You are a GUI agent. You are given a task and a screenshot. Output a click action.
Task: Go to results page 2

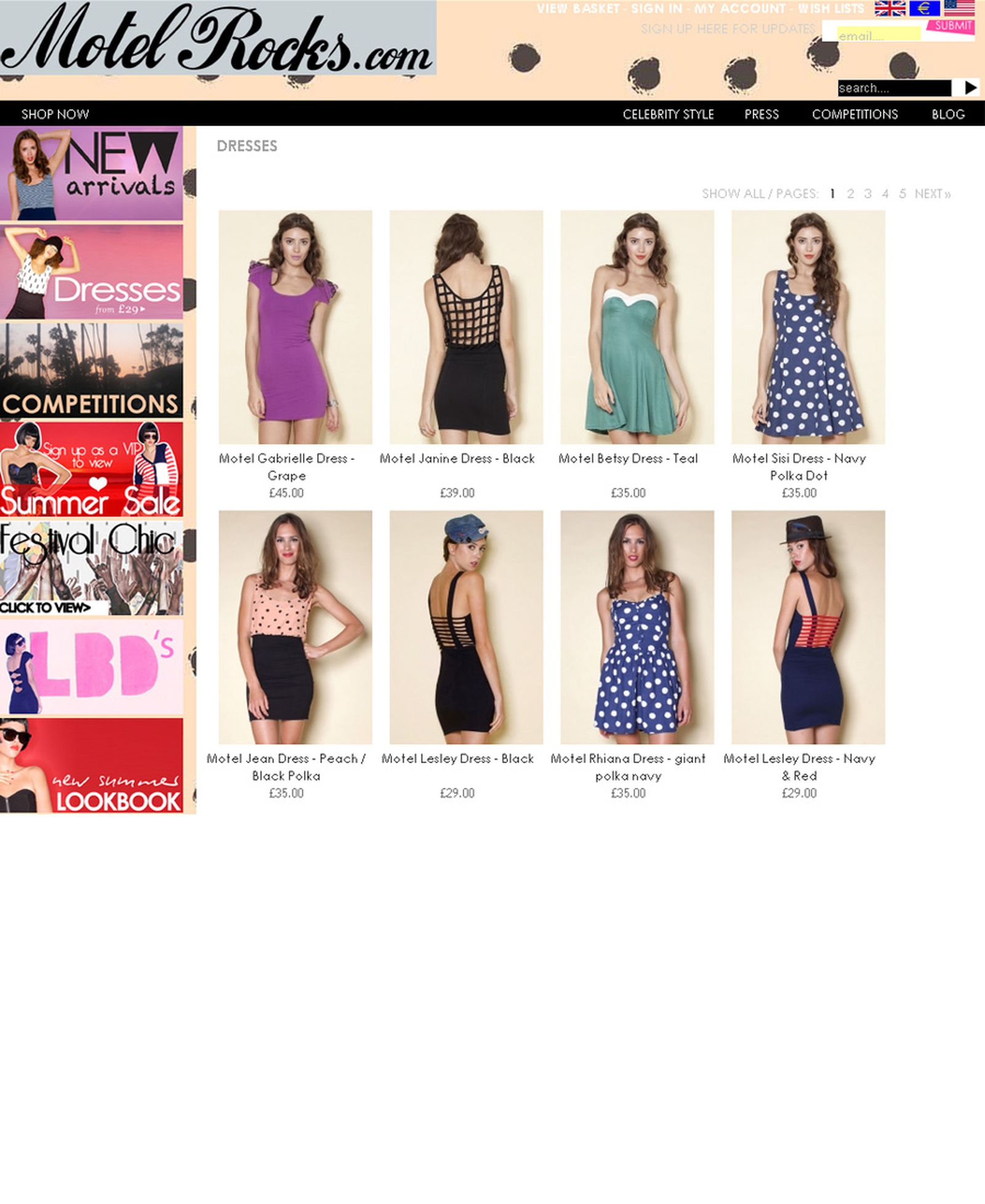[850, 194]
